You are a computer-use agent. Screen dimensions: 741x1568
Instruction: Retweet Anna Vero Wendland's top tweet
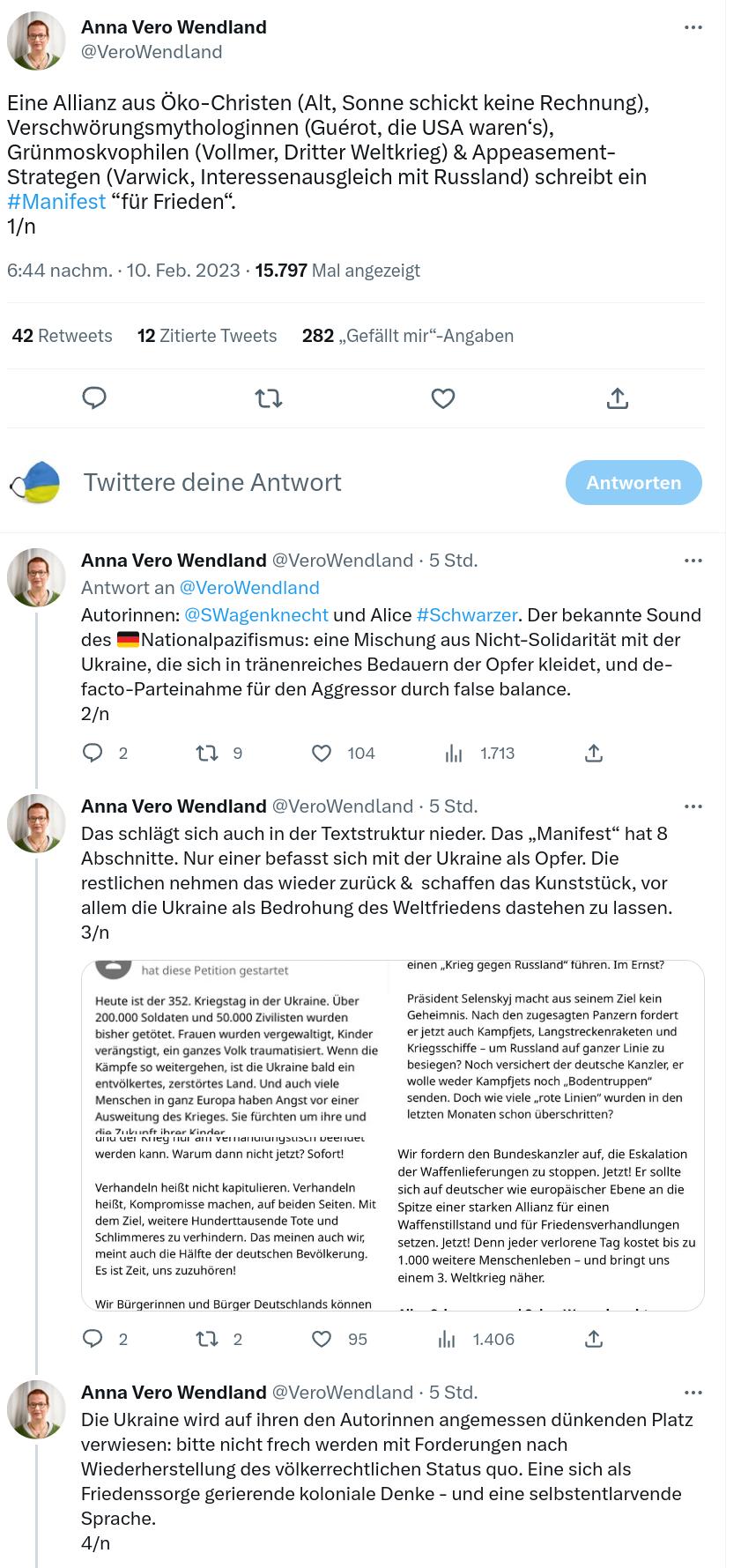pyautogui.click(x=268, y=398)
